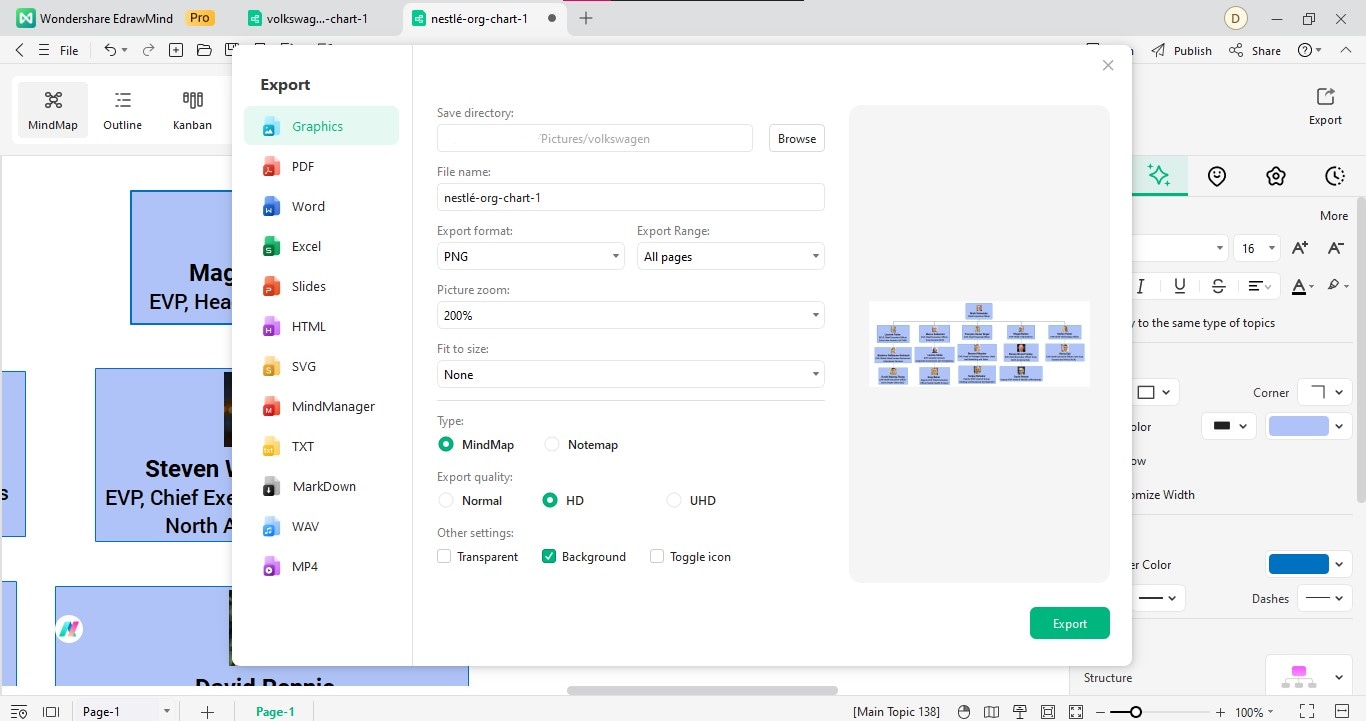Apply strikethrough text formatting
The width and height of the screenshot is (1366, 721).
tap(1218, 286)
